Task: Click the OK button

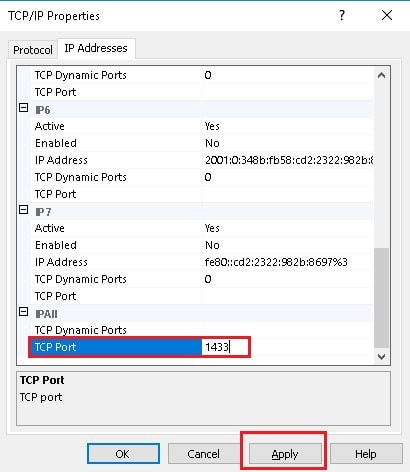Action: [123, 454]
